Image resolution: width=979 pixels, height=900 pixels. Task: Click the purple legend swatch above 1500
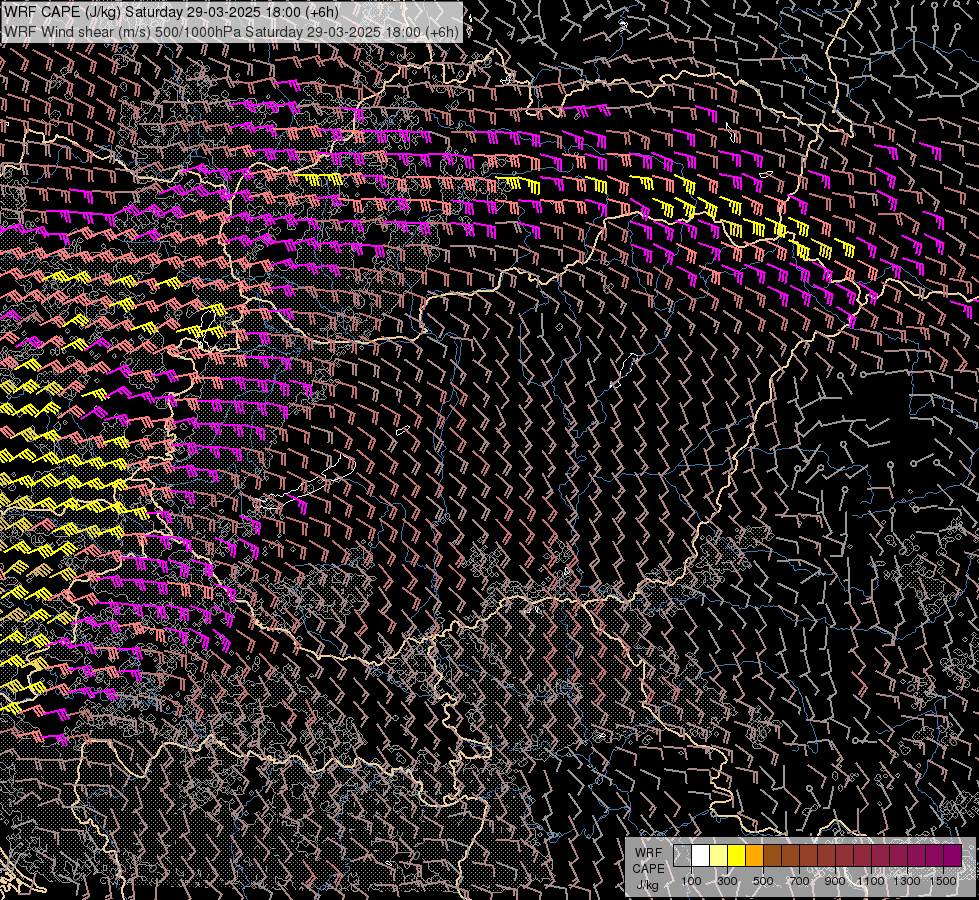953,856
